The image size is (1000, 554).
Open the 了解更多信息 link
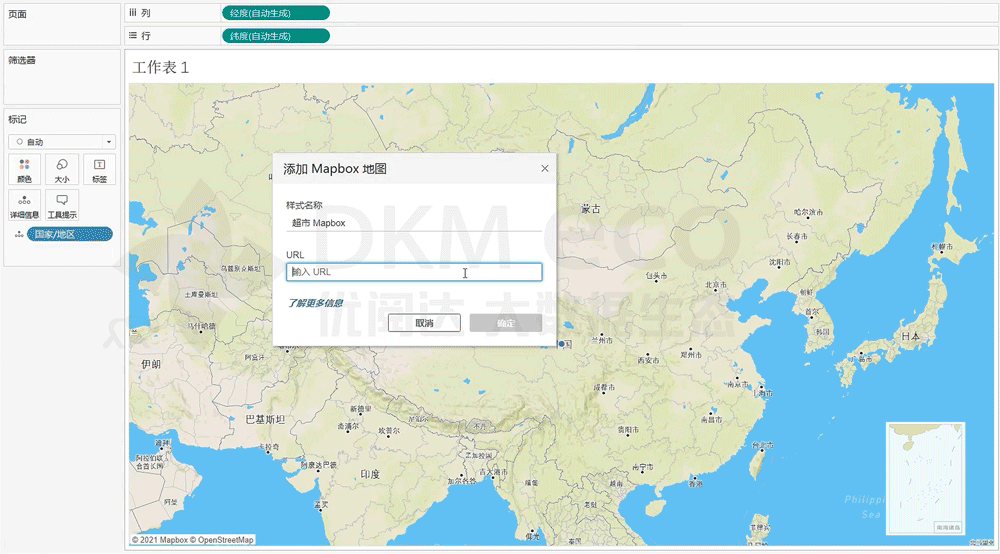[x=314, y=303]
